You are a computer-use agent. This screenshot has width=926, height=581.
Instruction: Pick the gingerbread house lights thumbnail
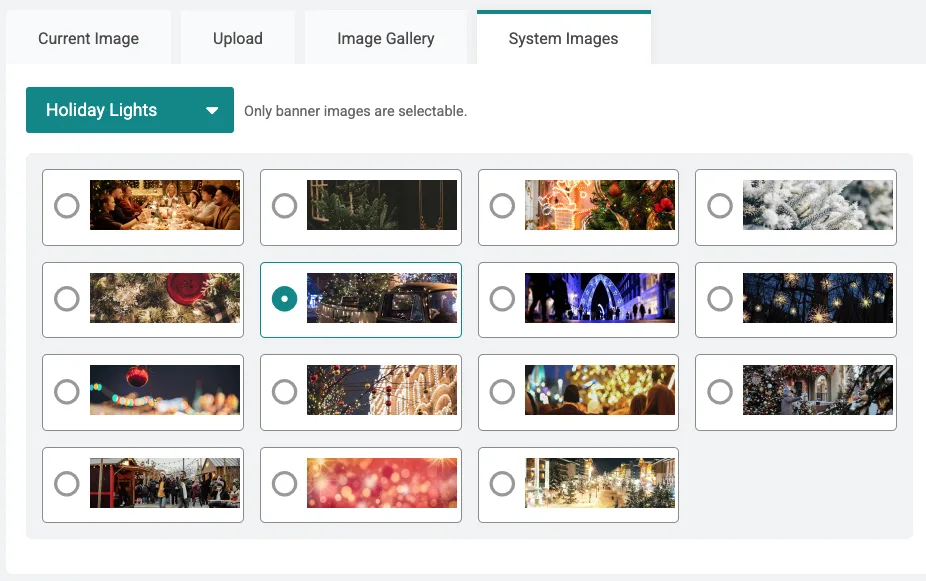(600, 205)
